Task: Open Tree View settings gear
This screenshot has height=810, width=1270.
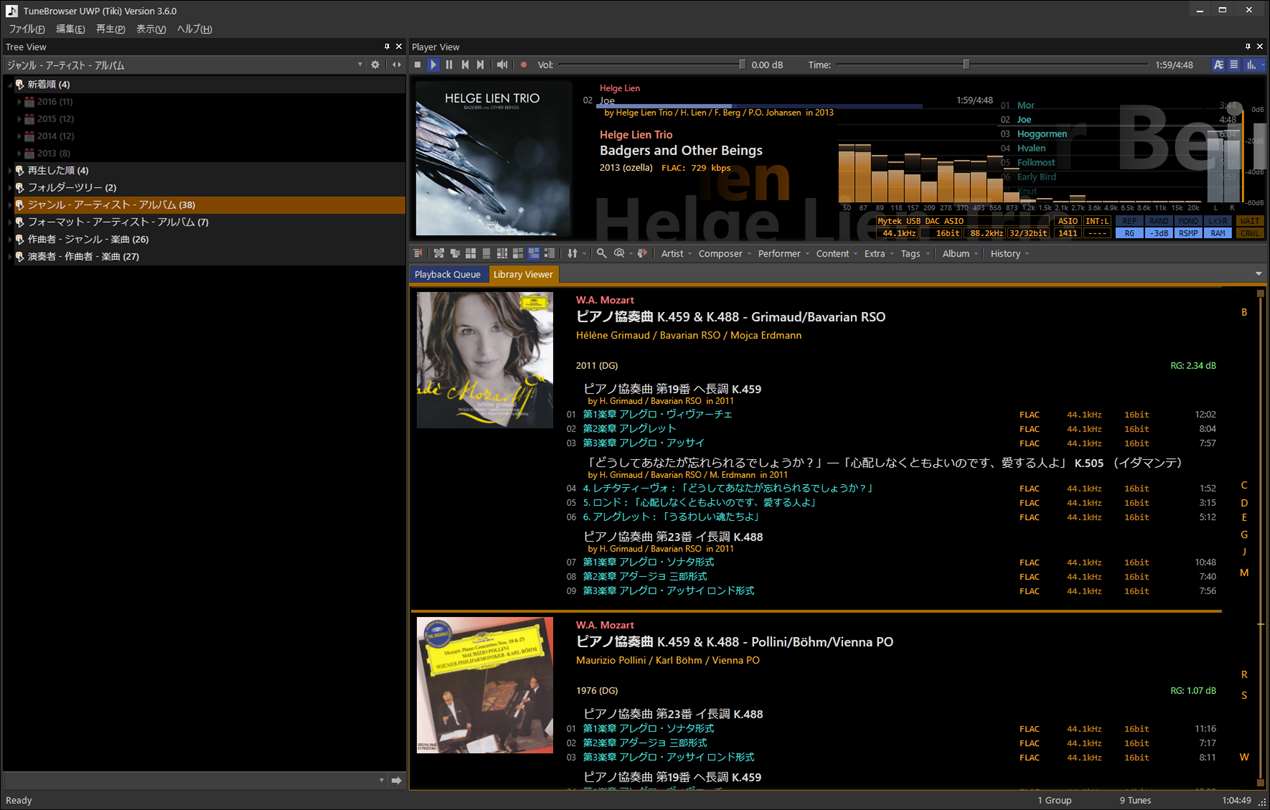Action: point(376,65)
